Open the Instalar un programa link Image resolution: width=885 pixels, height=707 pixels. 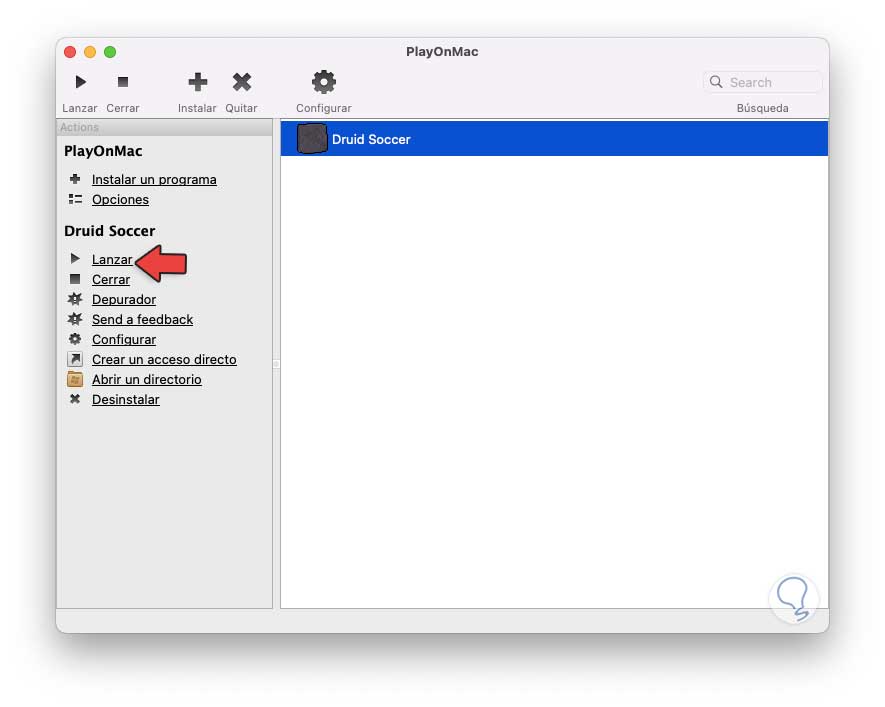[x=154, y=179]
